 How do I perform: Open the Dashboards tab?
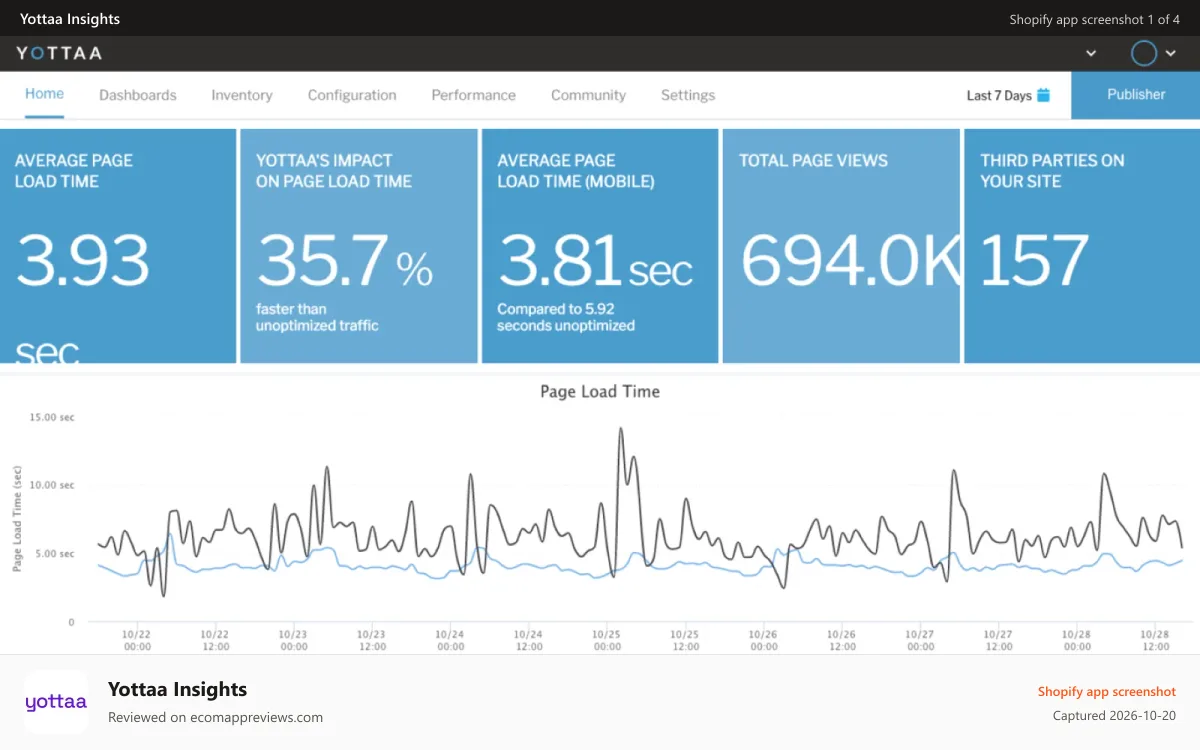point(138,95)
